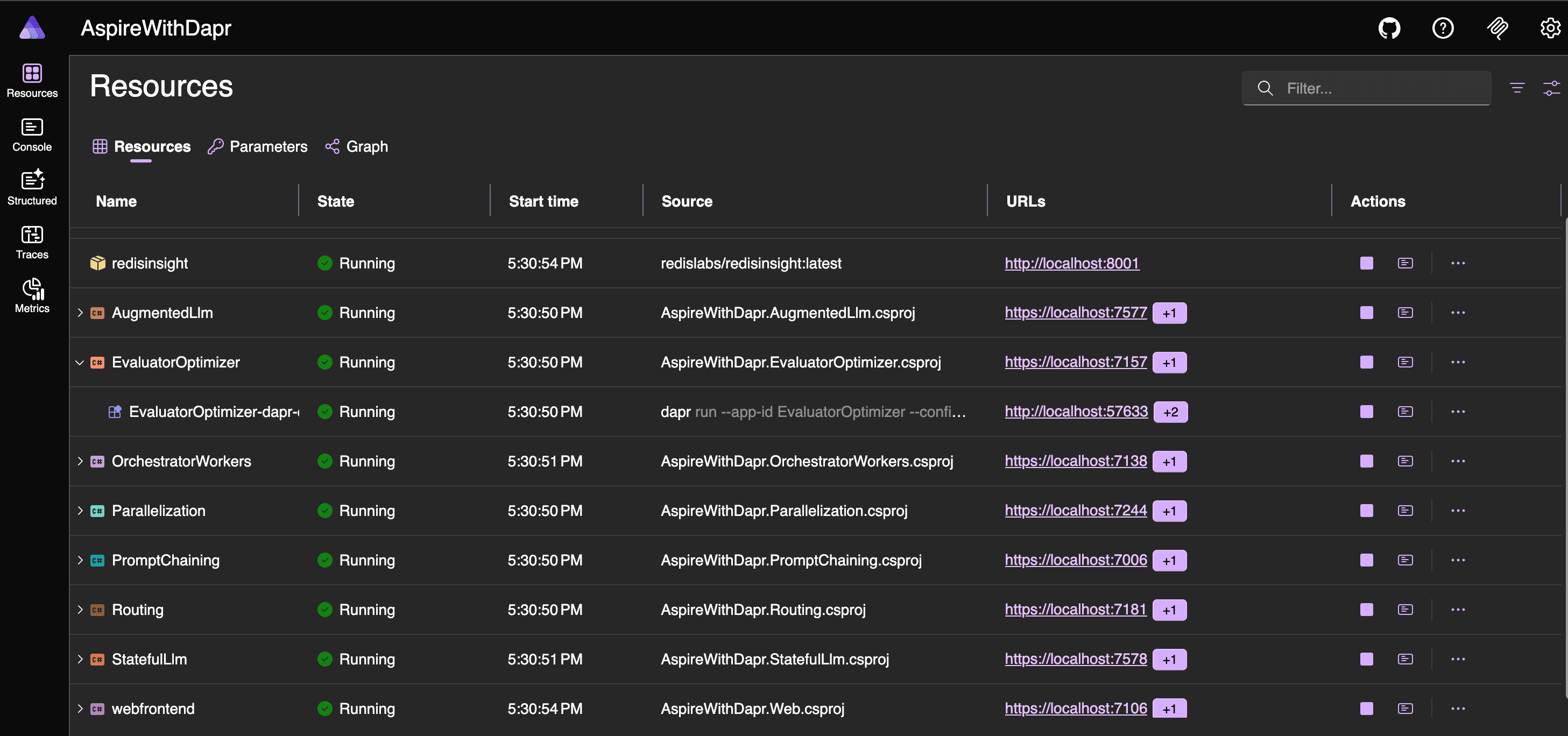This screenshot has height=736, width=1568.
Task: Stop the Routing resource
Action: pos(1367,610)
